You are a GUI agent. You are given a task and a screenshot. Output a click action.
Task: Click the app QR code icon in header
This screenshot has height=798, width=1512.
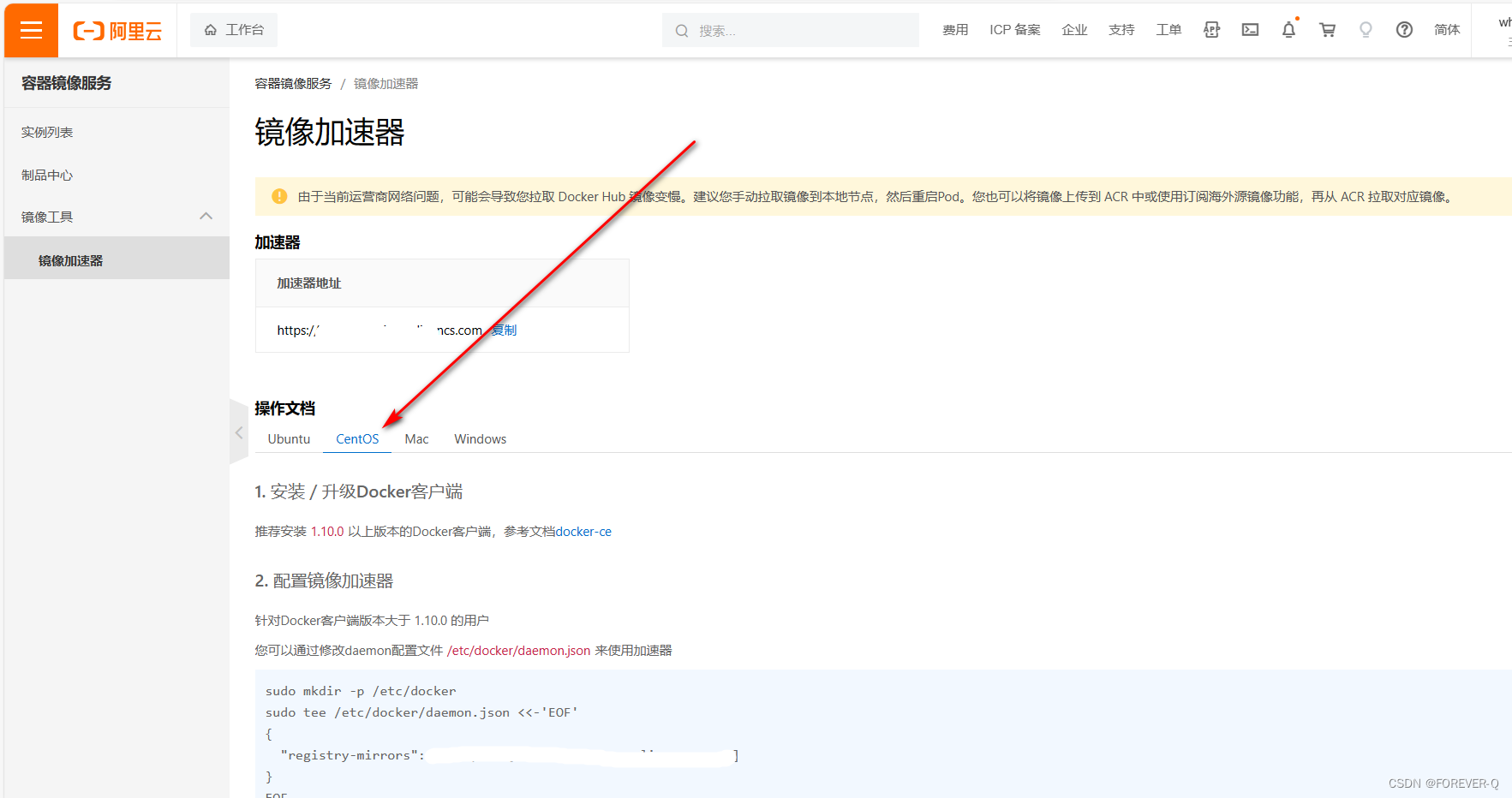[x=1211, y=30]
